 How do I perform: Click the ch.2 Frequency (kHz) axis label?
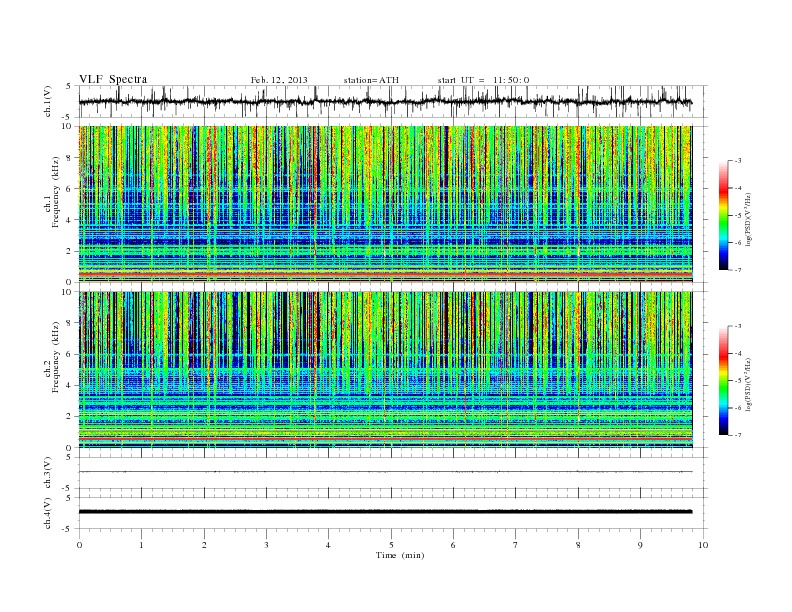52,357
